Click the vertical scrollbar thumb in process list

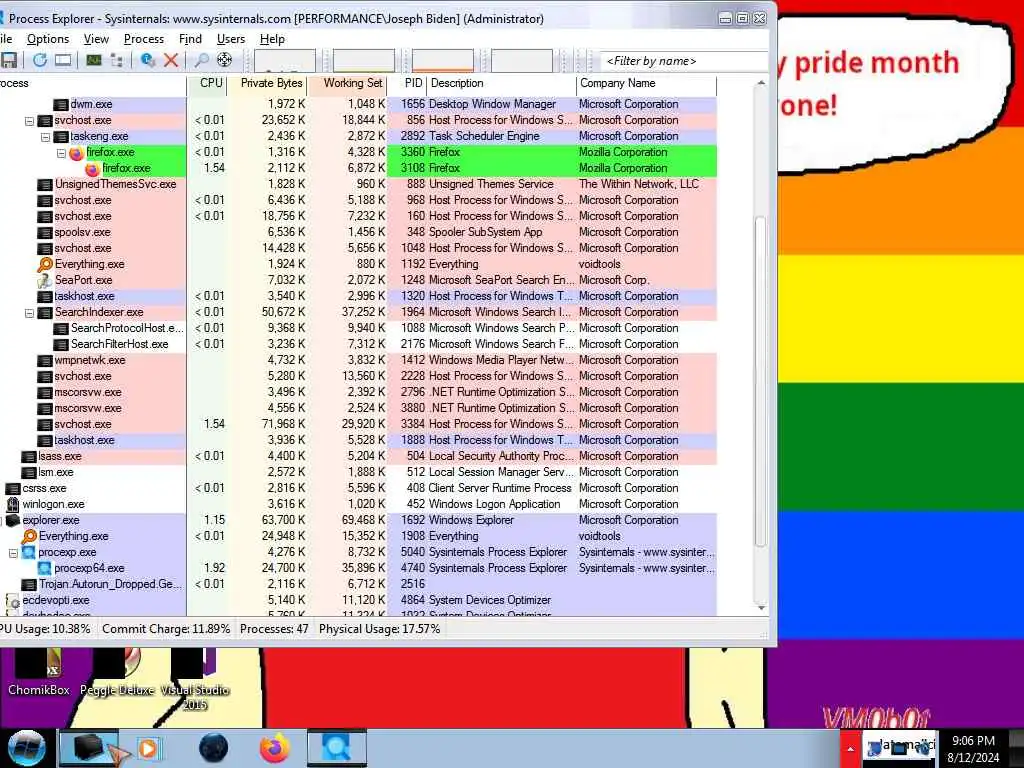click(x=760, y=382)
